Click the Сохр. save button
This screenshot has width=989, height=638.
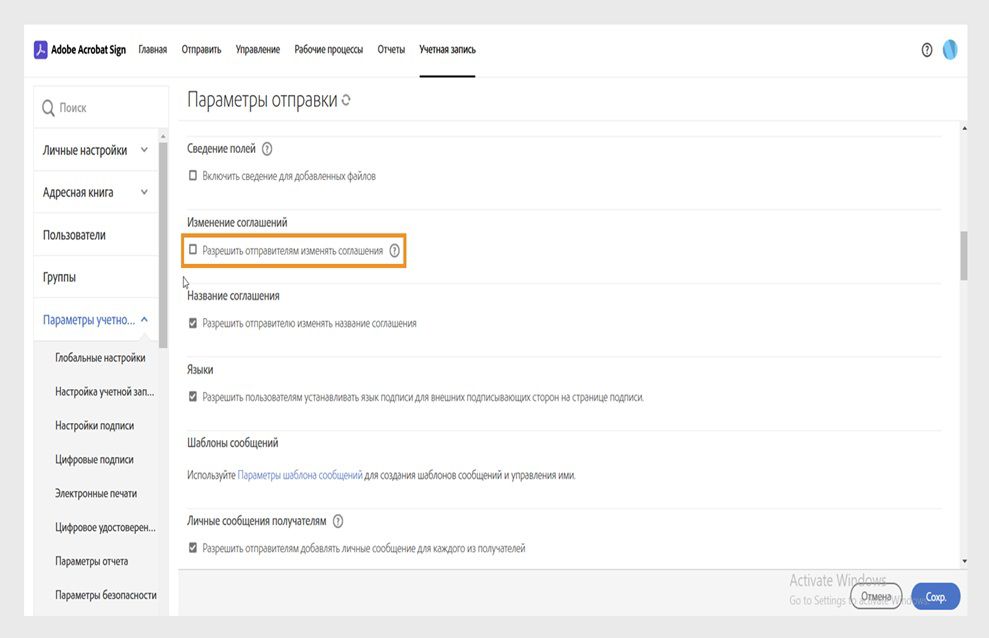tap(935, 596)
